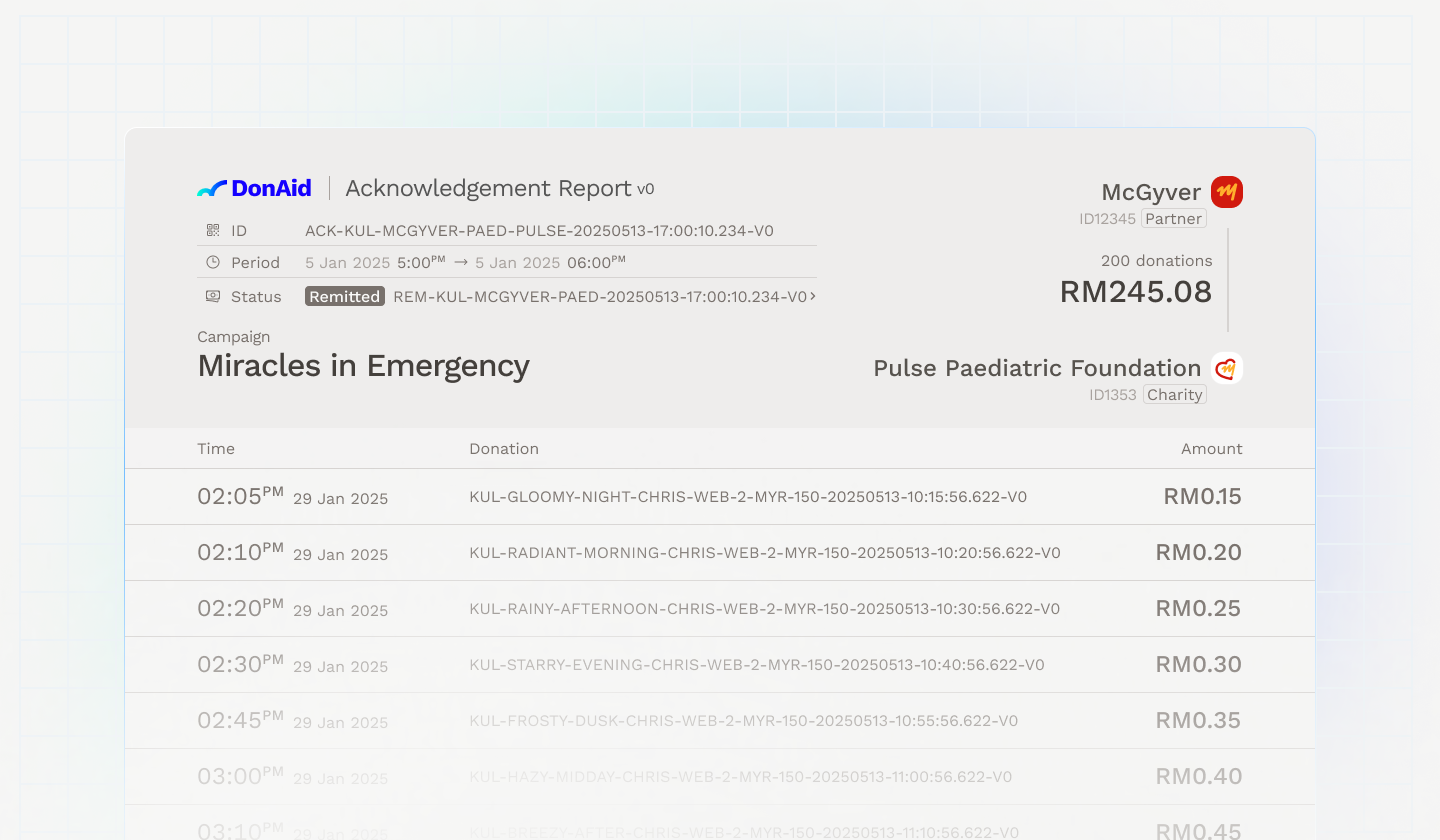Click the Miracles in Emergency campaign title
Image resolution: width=1440 pixels, height=840 pixels.
coord(363,366)
